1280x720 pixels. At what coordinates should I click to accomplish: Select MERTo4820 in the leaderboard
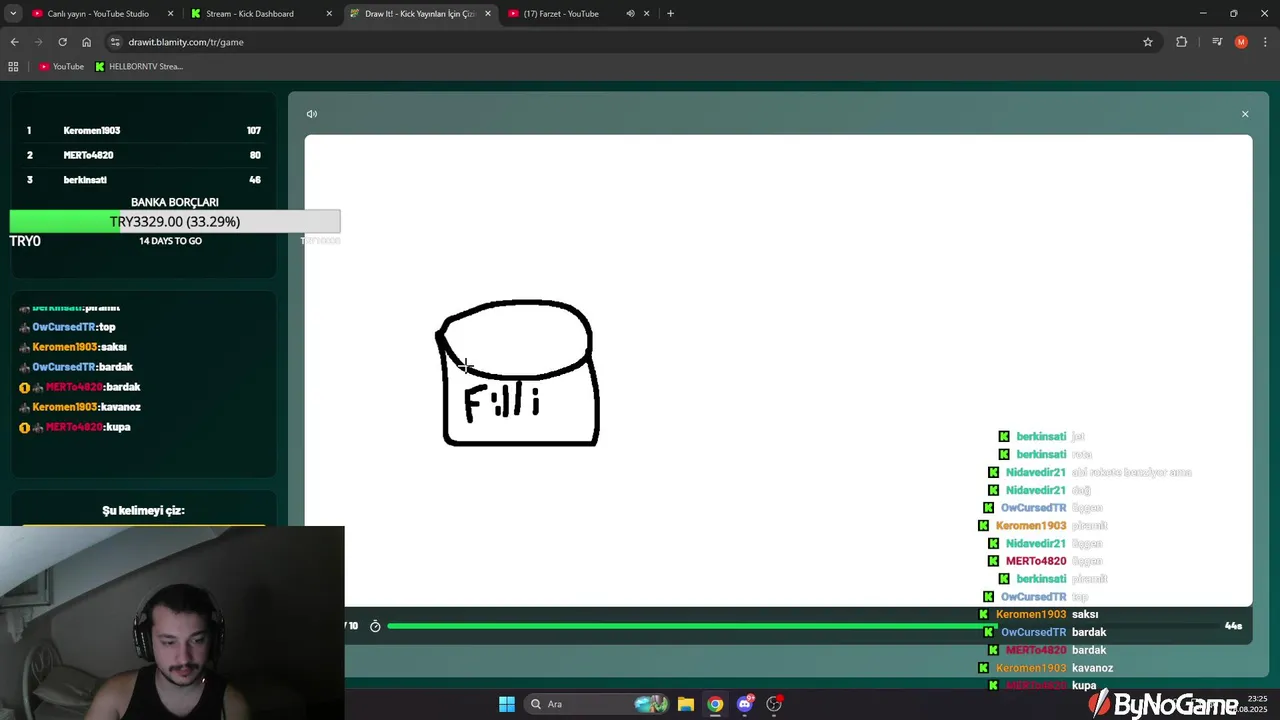pos(88,155)
